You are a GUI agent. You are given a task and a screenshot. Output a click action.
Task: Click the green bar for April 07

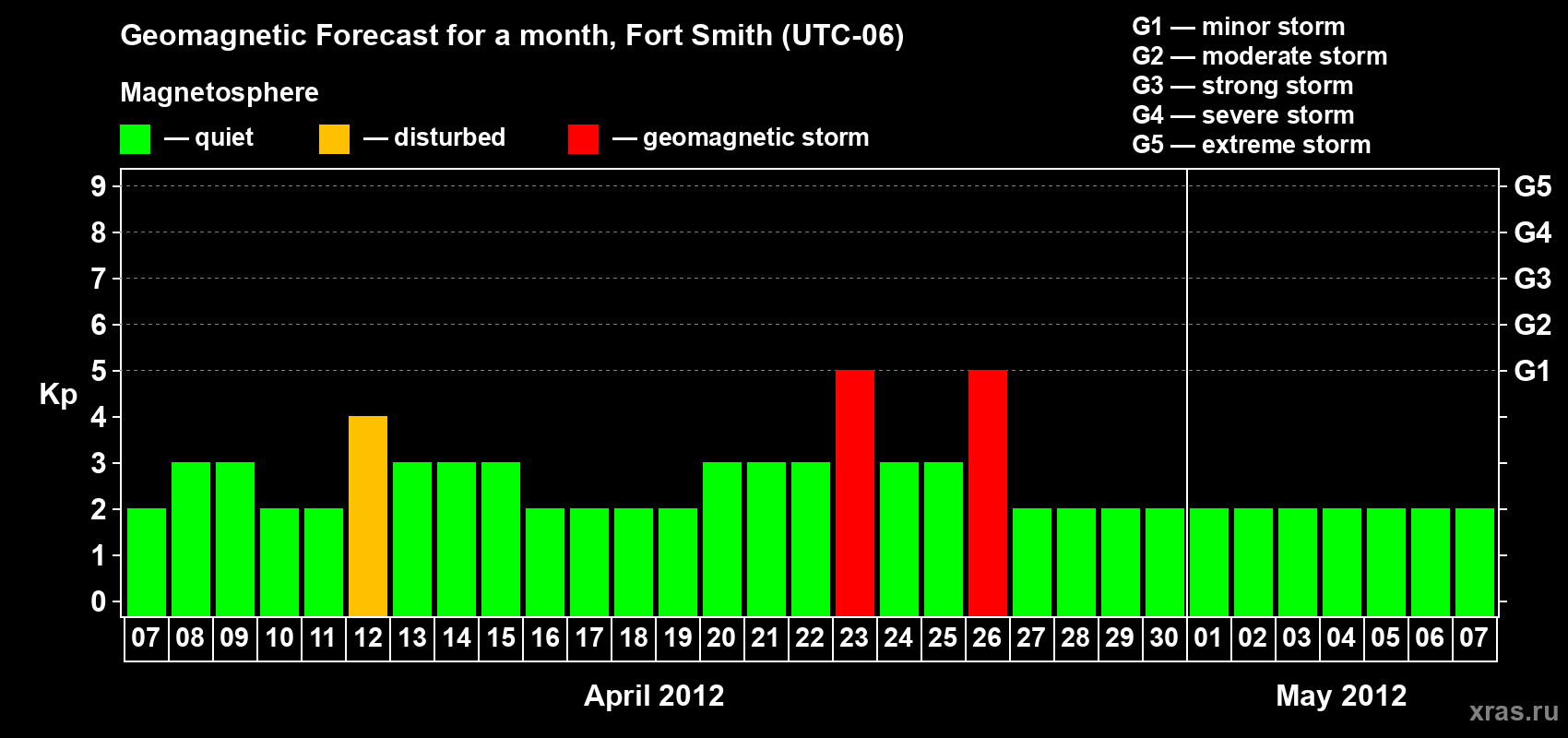(x=147, y=563)
